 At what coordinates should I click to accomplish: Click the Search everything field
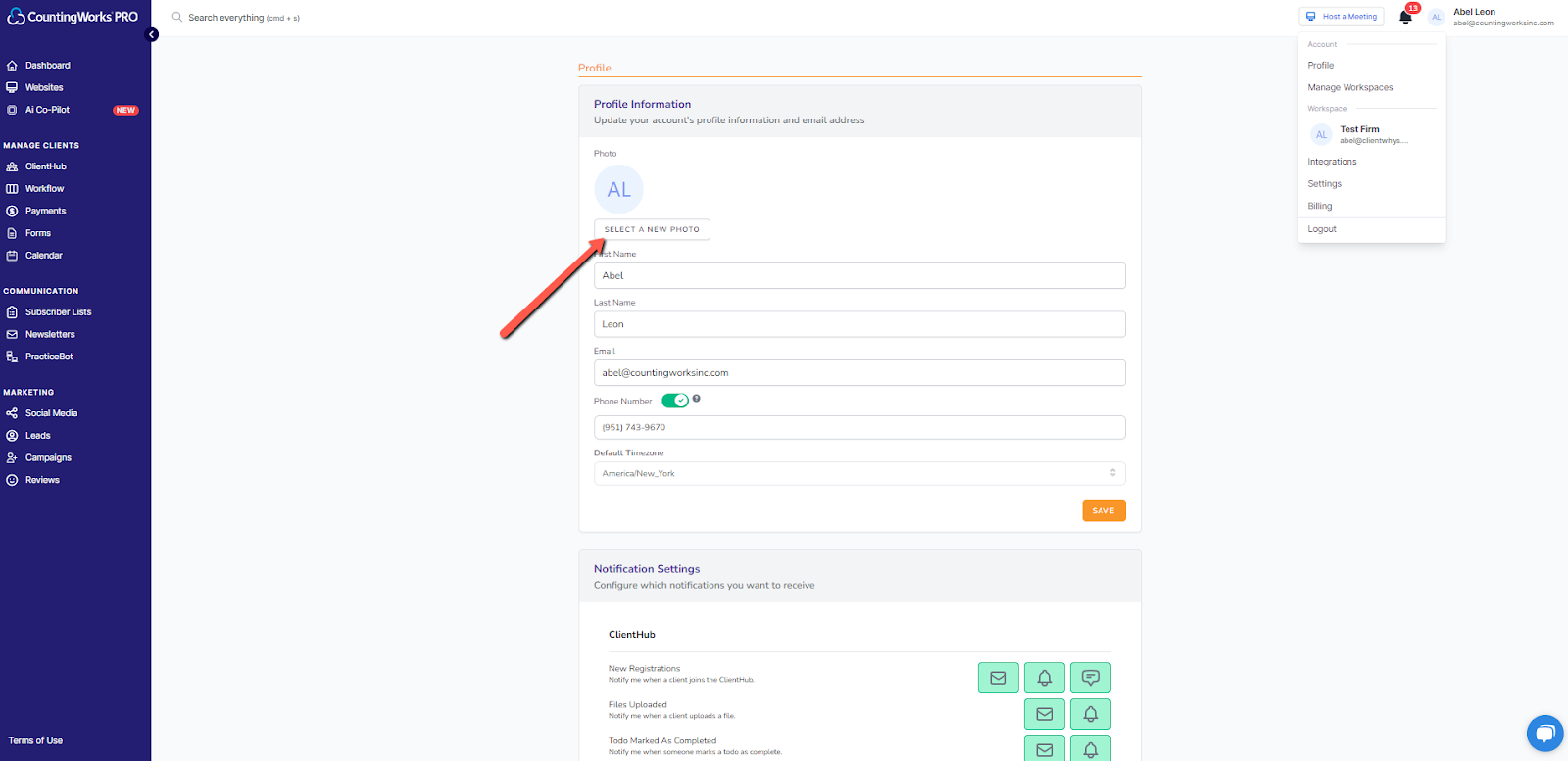coord(244,18)
